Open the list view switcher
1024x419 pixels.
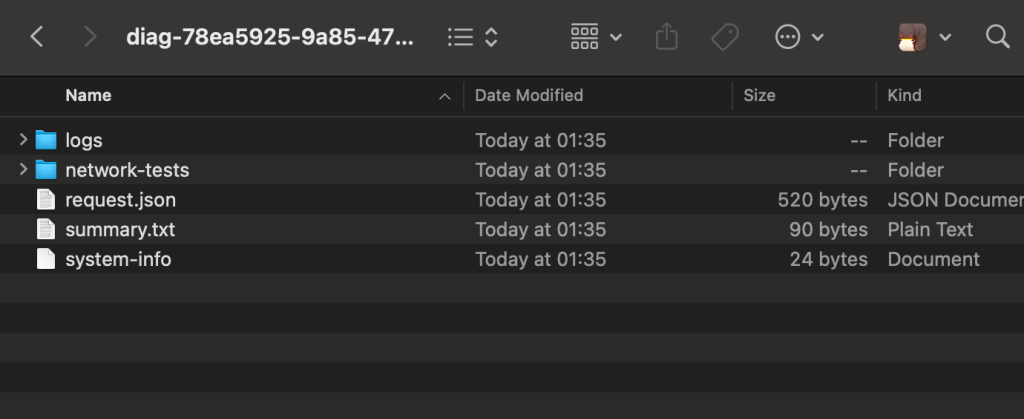click(473, 37)
